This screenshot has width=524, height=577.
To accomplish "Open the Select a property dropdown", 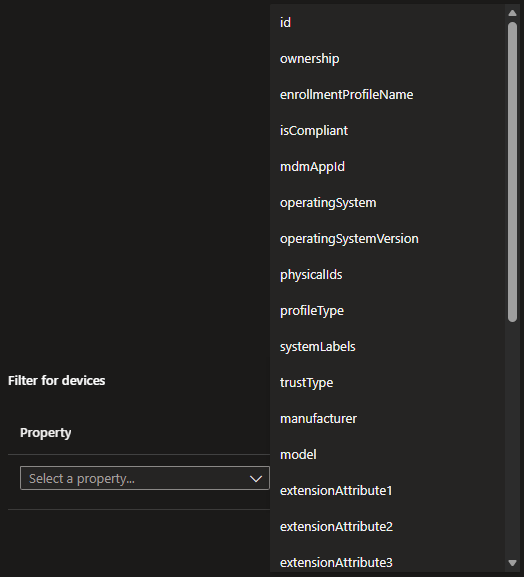I will tap(145, 478).
